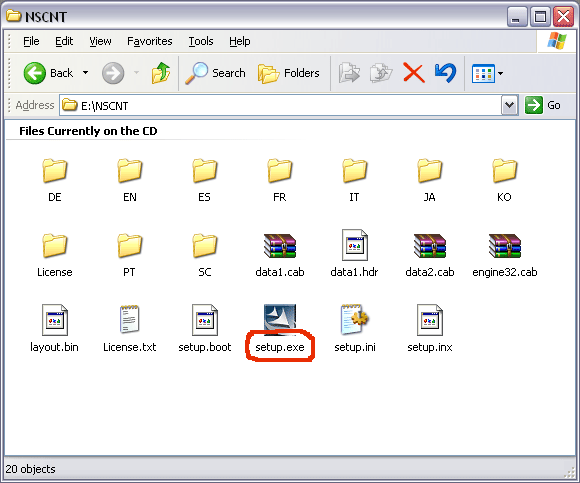
Task: Select the DE folder icon
Action: [54, 170]
